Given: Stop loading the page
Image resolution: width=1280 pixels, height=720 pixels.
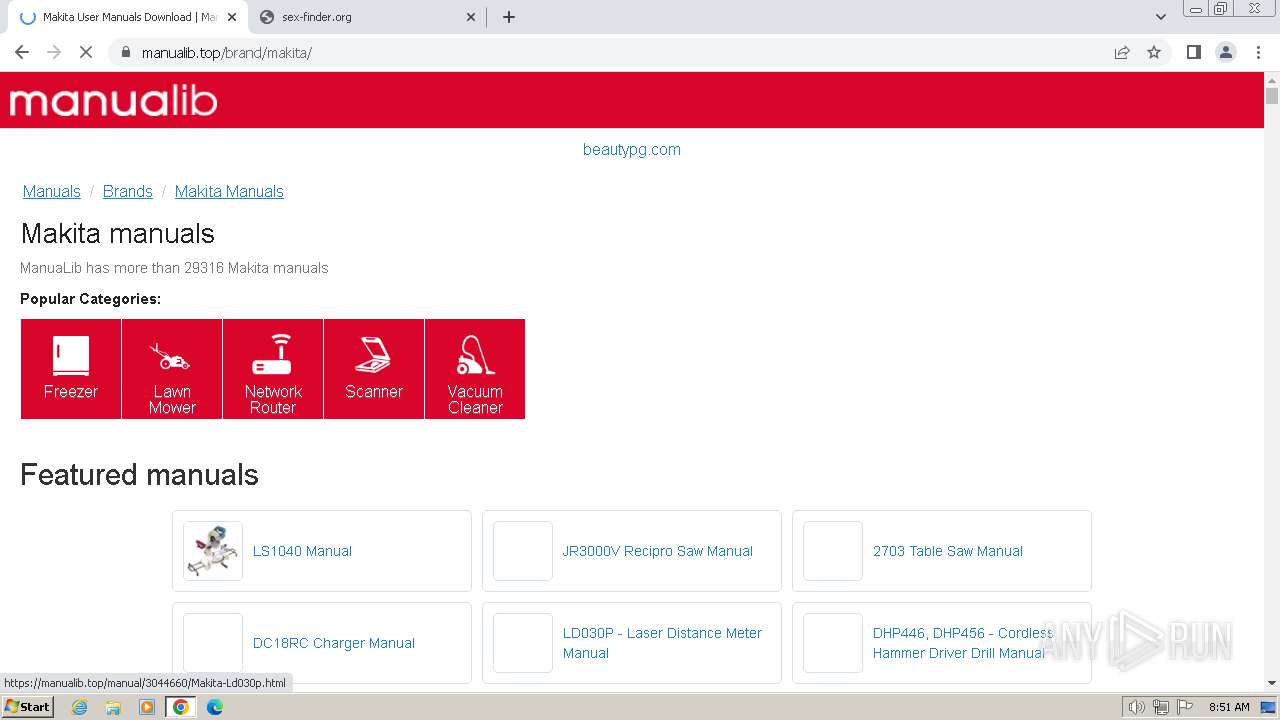Looking at the screenshot, I should pyautogui.click(x=86, y=52).
